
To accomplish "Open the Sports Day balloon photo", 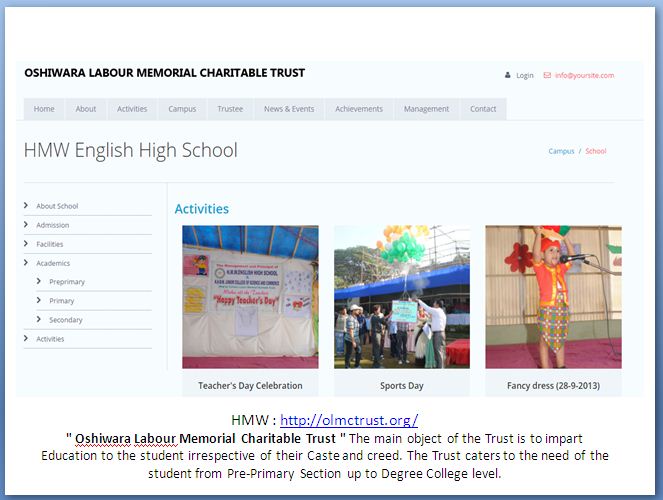I will pyautogui.click(x=402, y=297).
